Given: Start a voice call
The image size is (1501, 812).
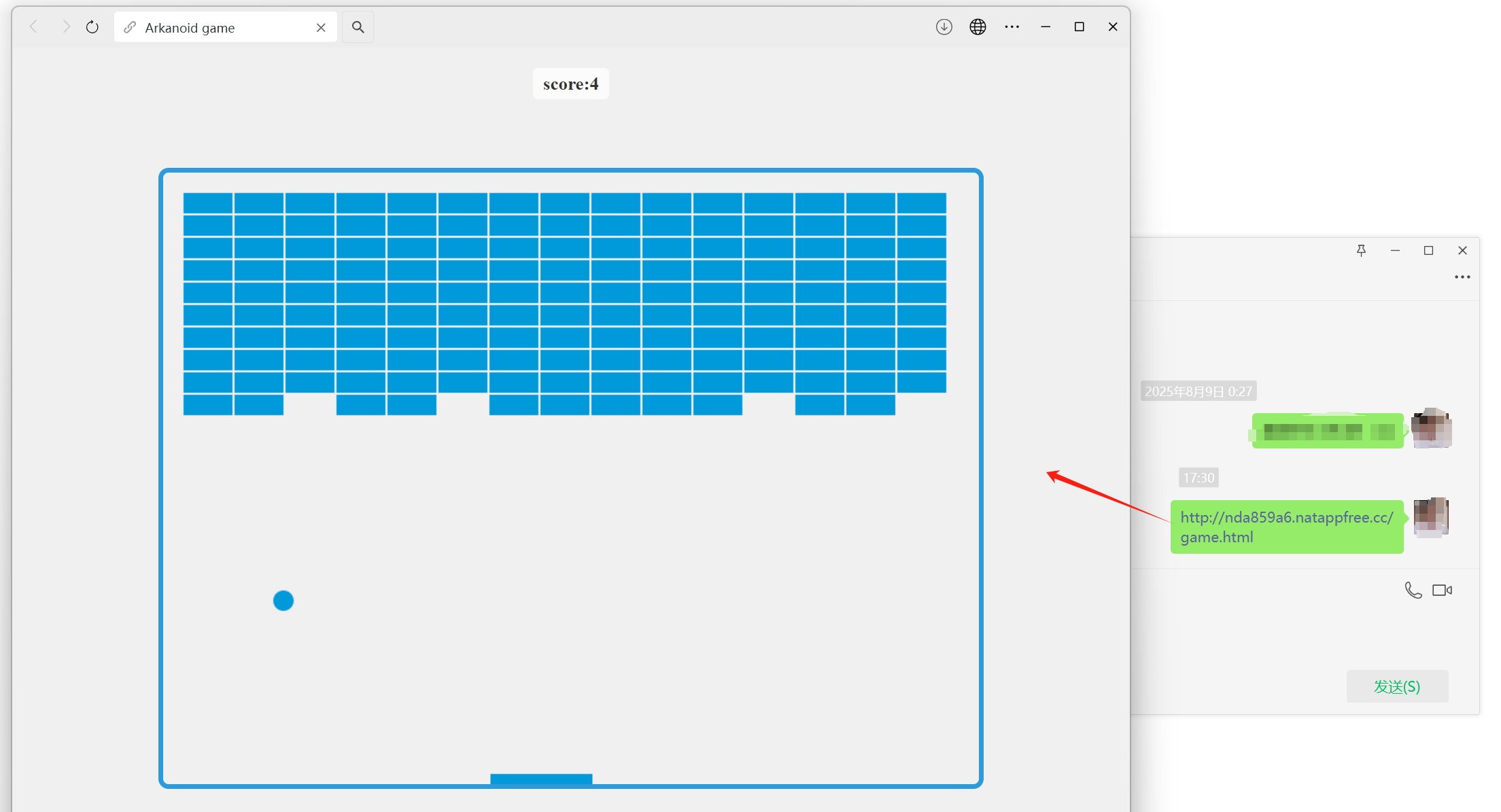Looking at the screenshot, I should coord(1413,590).
